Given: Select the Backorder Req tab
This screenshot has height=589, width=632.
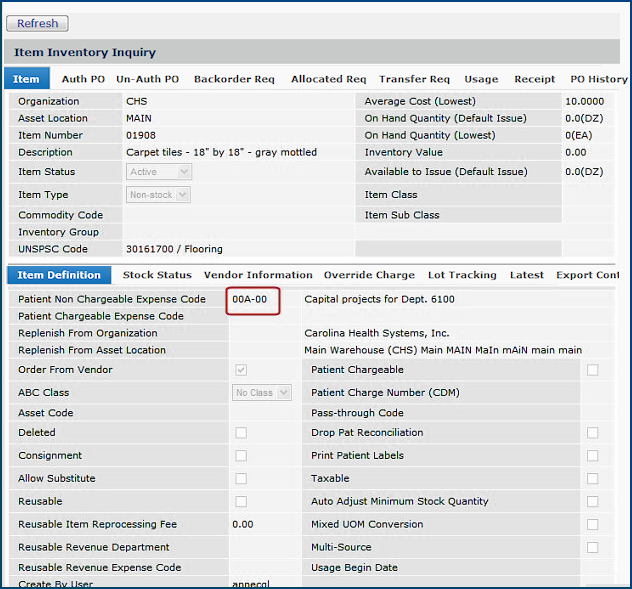Looking at the screenshot, I should [x=234, y=79].
